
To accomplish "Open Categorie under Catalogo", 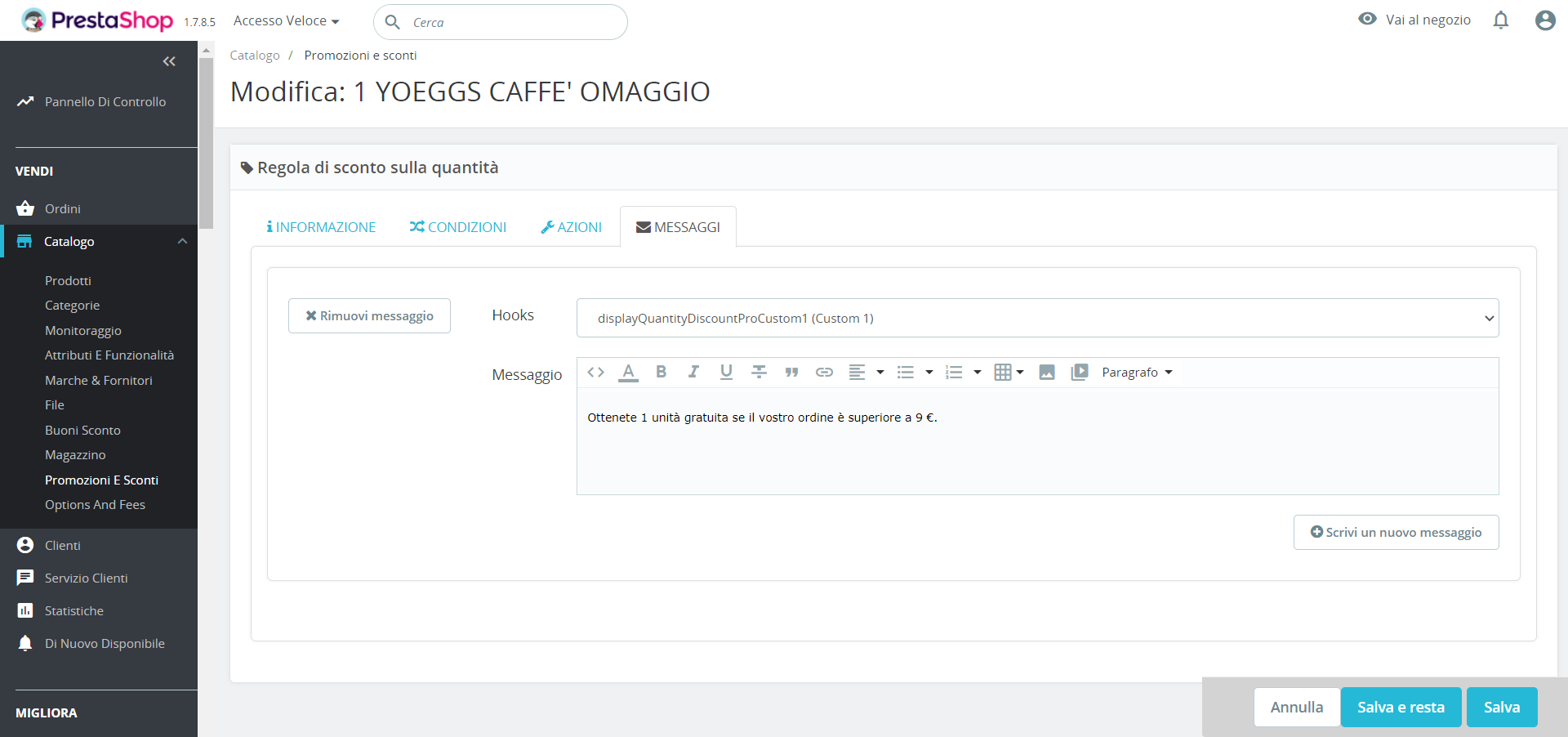I will (72, 306).
